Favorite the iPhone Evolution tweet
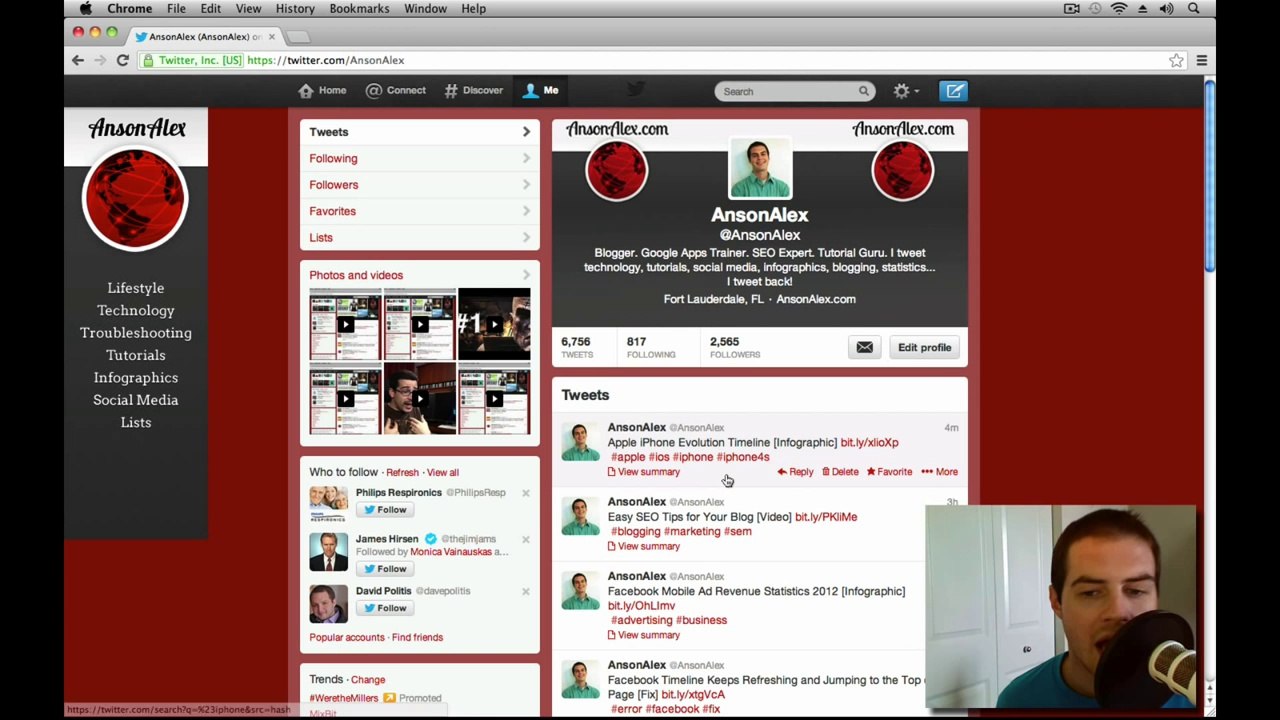The image size is (1280, 720). [889, 472]
